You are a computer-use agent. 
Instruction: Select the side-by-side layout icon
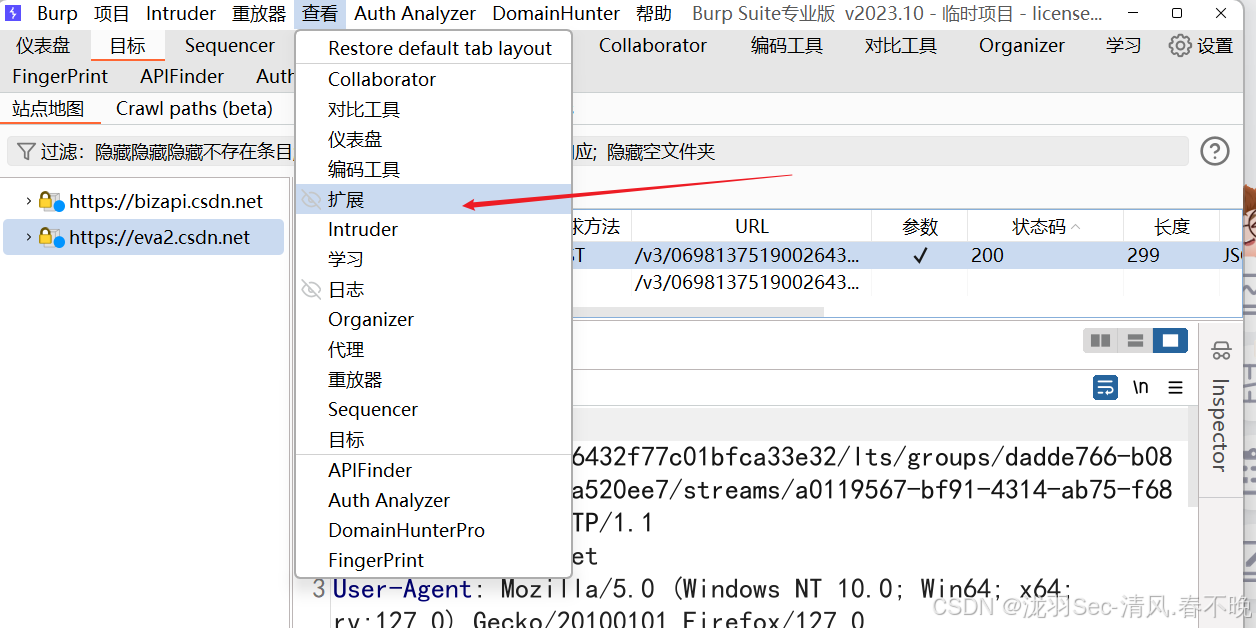[x=1101, y=341]
